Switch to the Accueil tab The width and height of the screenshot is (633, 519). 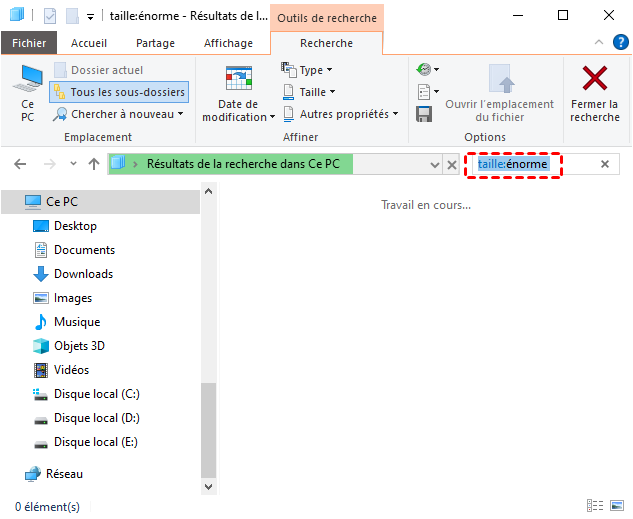coord(89,43)
